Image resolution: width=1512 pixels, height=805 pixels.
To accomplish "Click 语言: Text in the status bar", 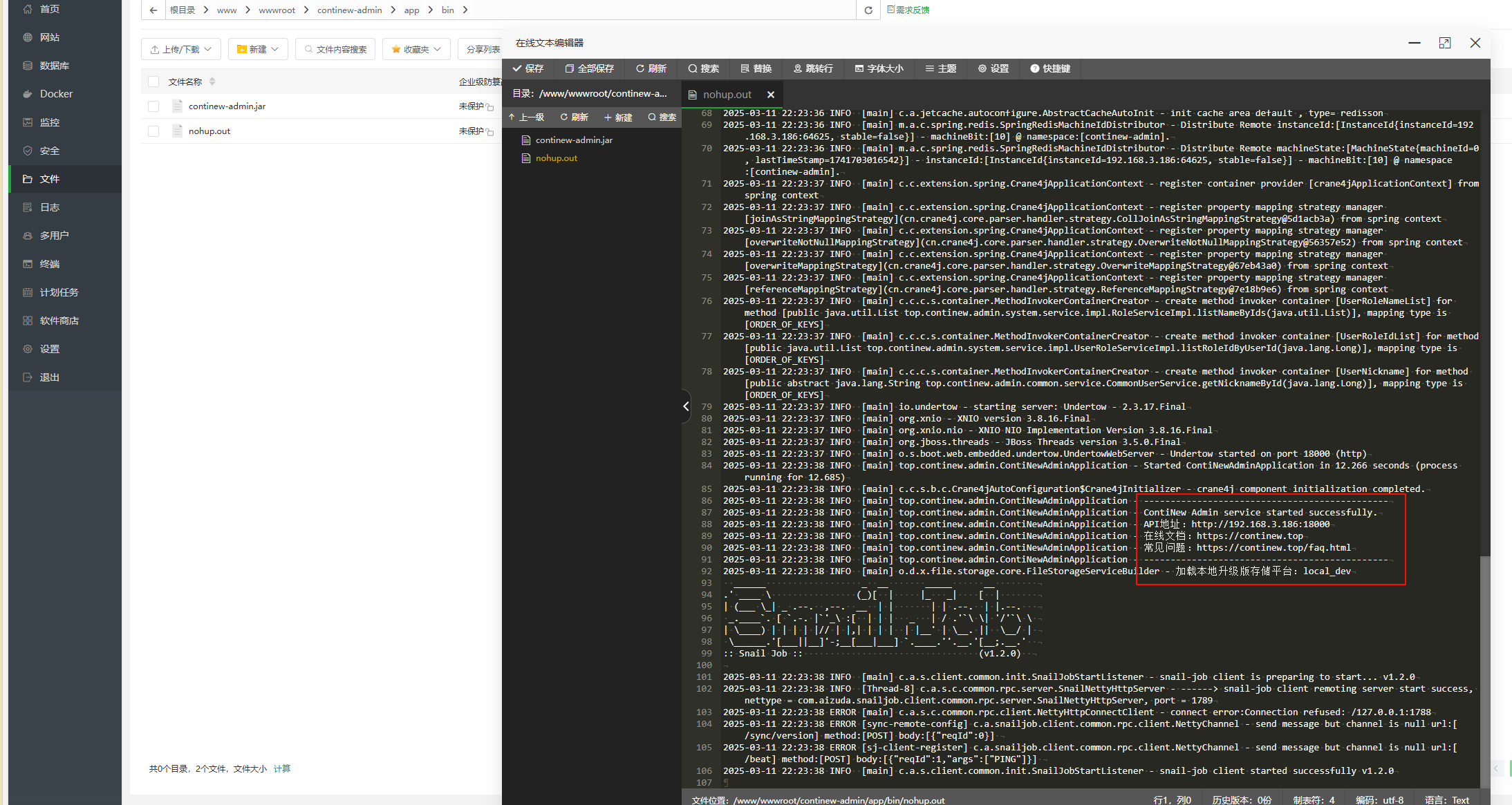I will (x=1447, y=799).
